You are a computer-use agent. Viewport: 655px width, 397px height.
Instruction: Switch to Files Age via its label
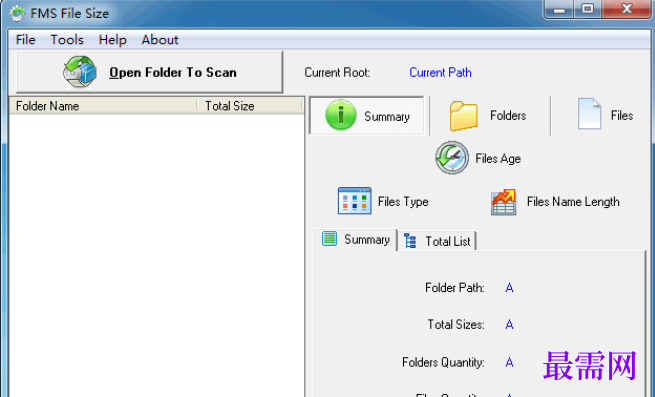coord(498,159)
